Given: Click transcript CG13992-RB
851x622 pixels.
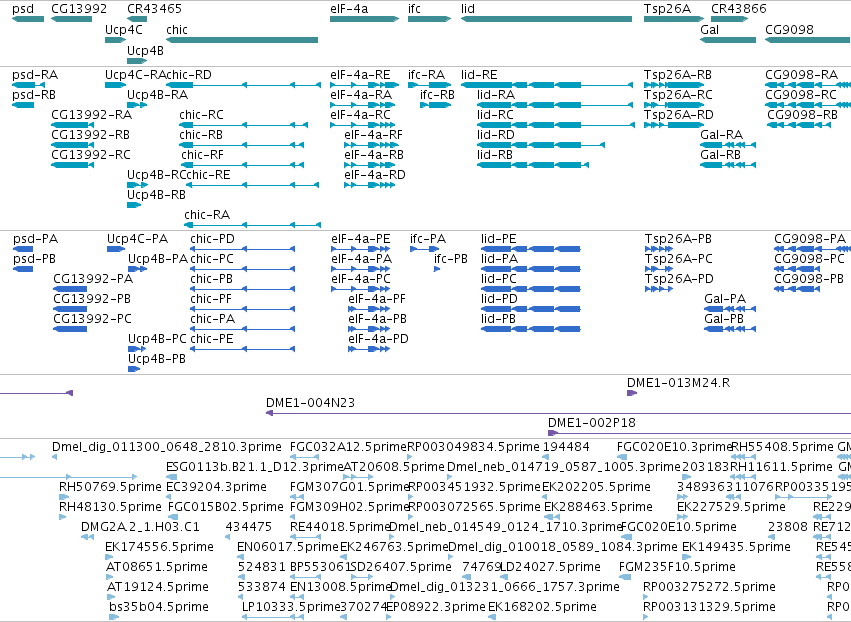Looking at the screenshot, I should pos(72,145).
